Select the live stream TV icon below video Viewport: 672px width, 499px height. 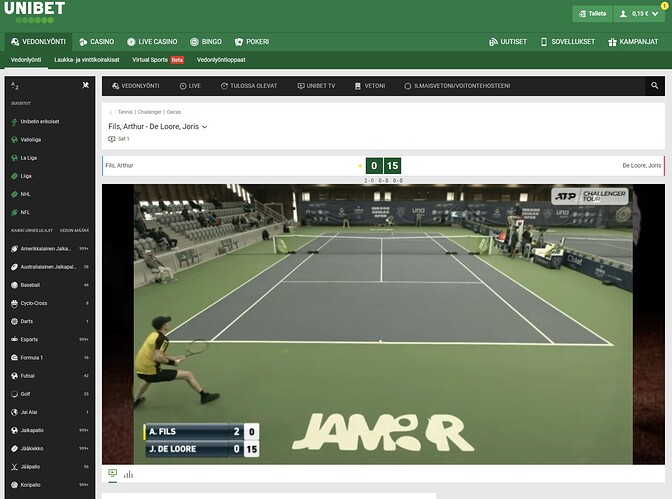pos(112,474)
